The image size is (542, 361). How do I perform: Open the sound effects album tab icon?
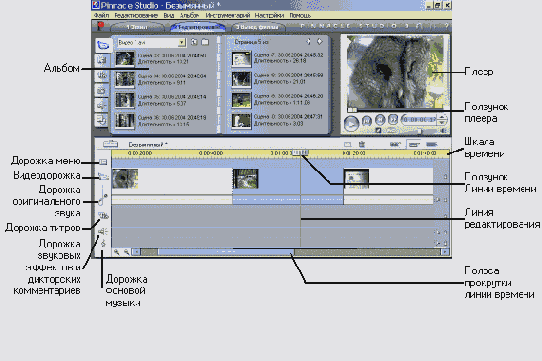click(102, 105)
